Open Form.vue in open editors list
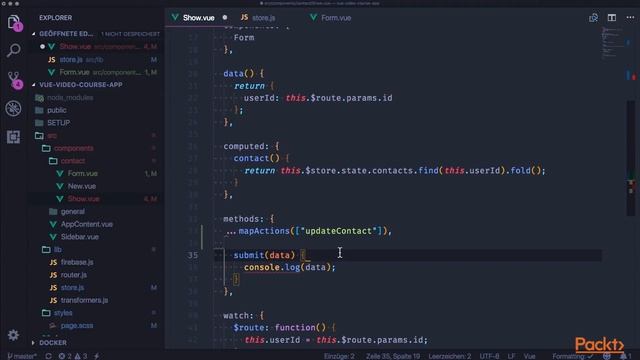640x360 pixels. point(96,72)
